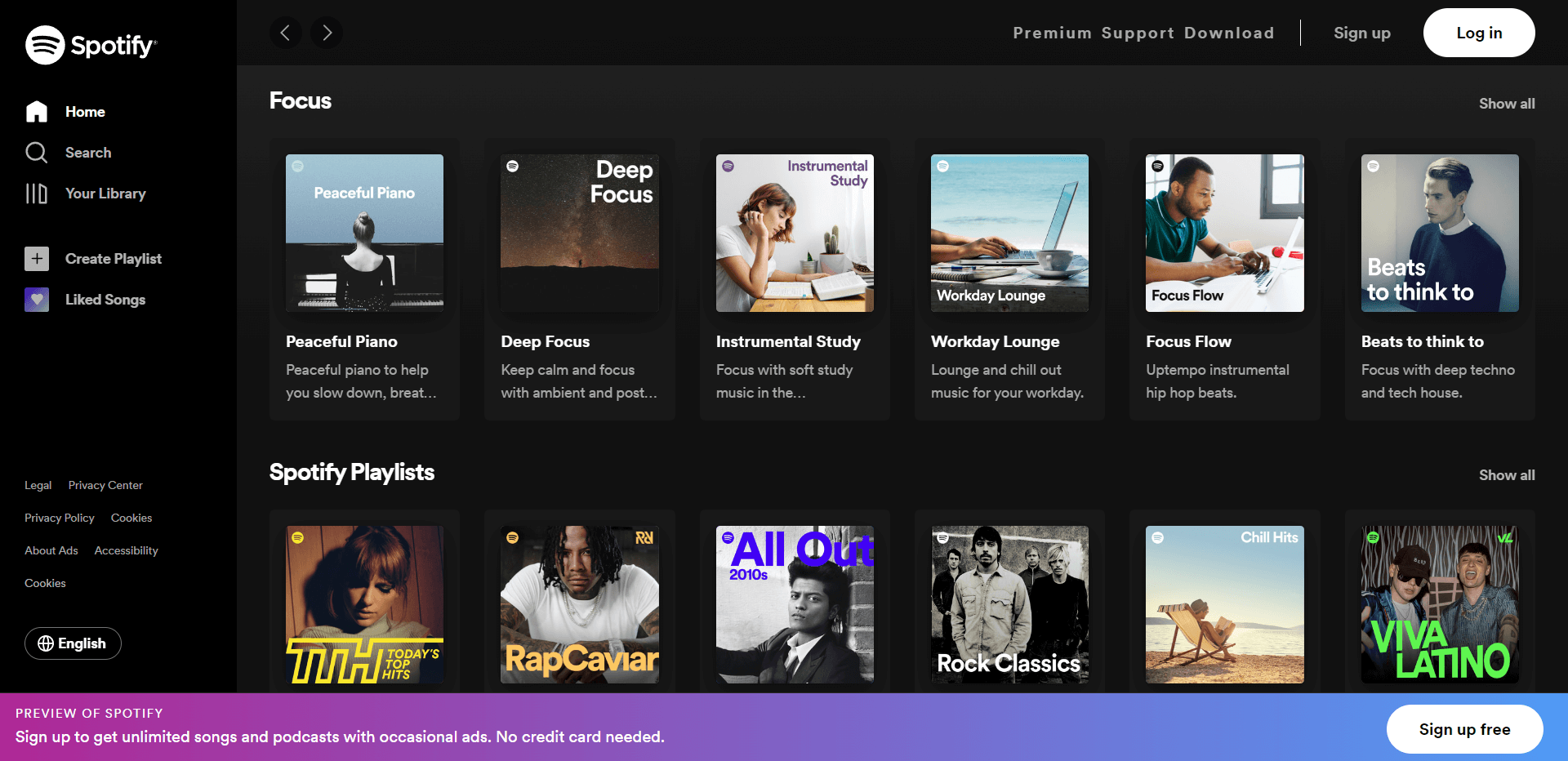1568x761 pixels.
Task: Open the Spotify Playlists heading
Action: [x=352, y=472]
